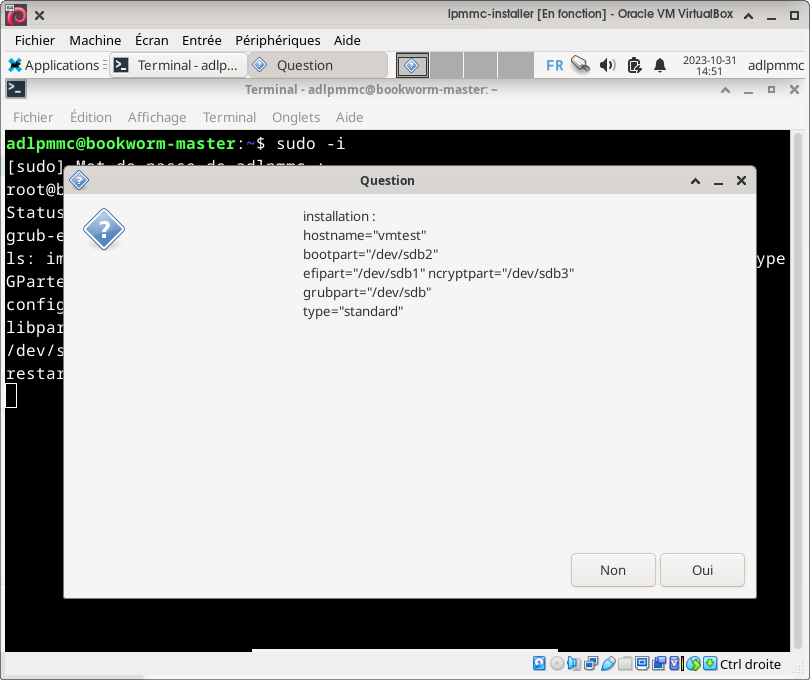Click the Non button in the Question dialog
This screenshot has width=810, height=680.
click(x=613, y=570)
